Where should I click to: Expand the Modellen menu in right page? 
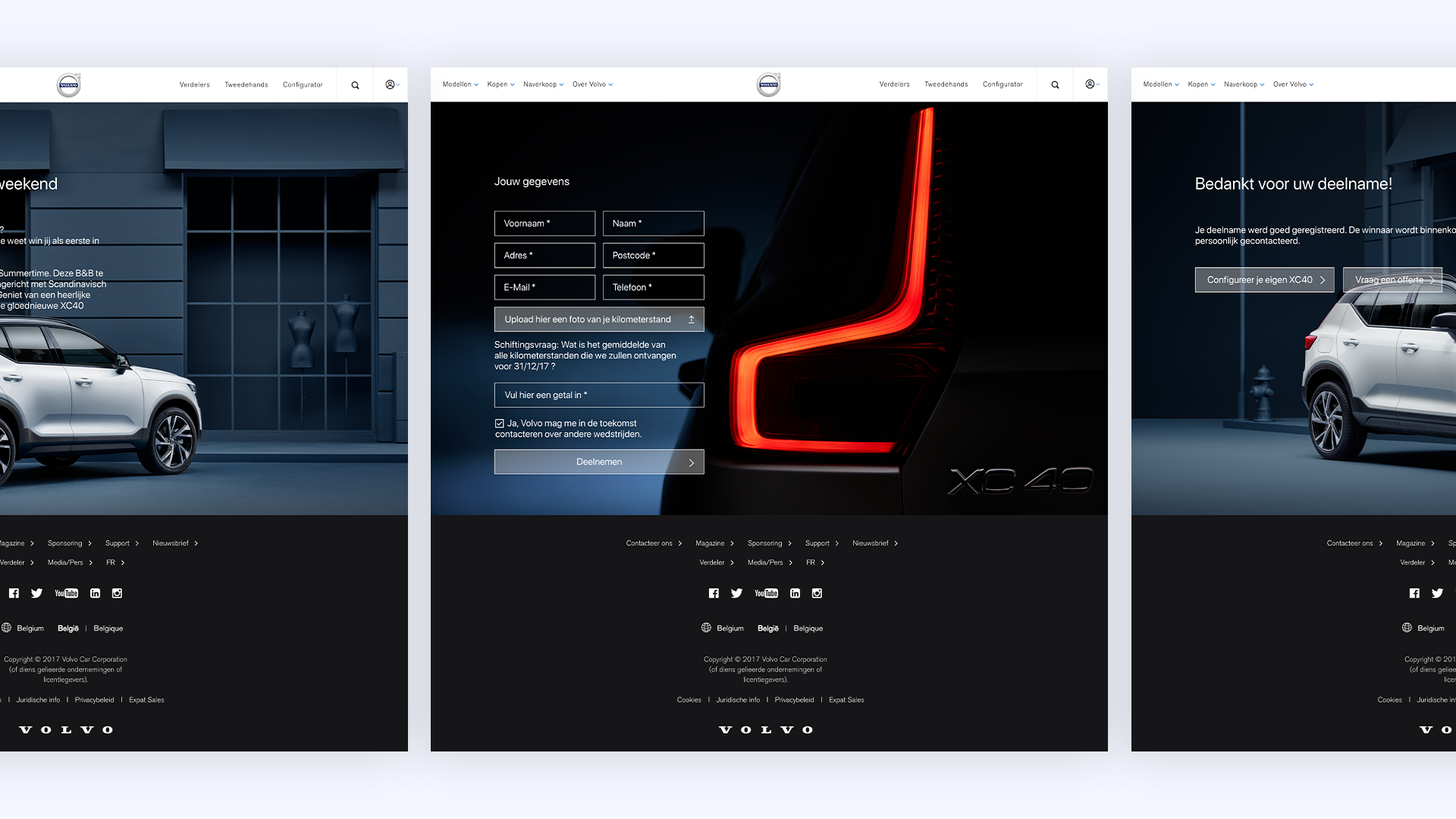point(1161,84)
